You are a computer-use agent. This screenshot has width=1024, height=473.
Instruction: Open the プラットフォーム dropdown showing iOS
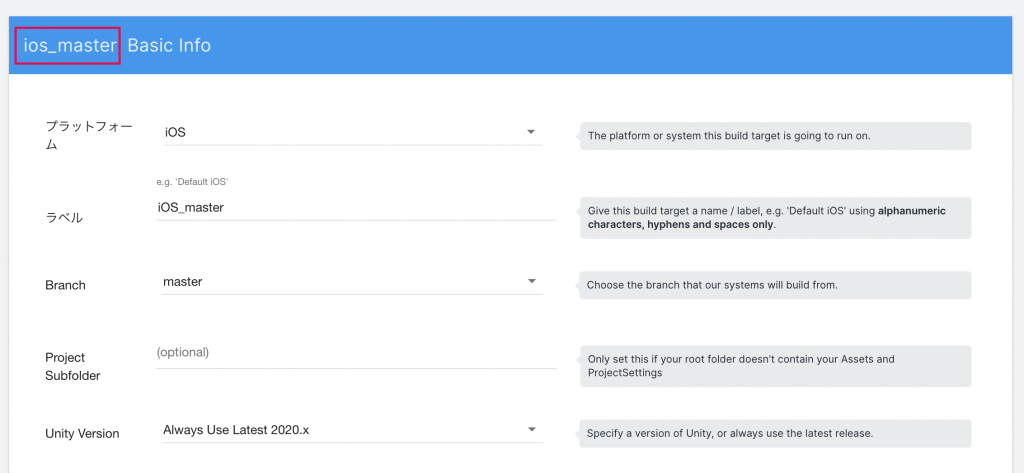pos(353,133)
